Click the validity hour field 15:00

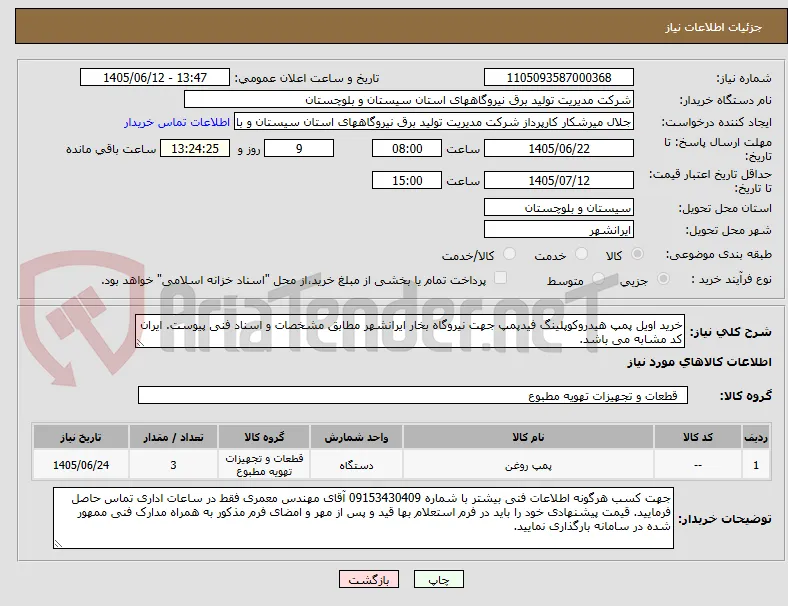point(407,180)
